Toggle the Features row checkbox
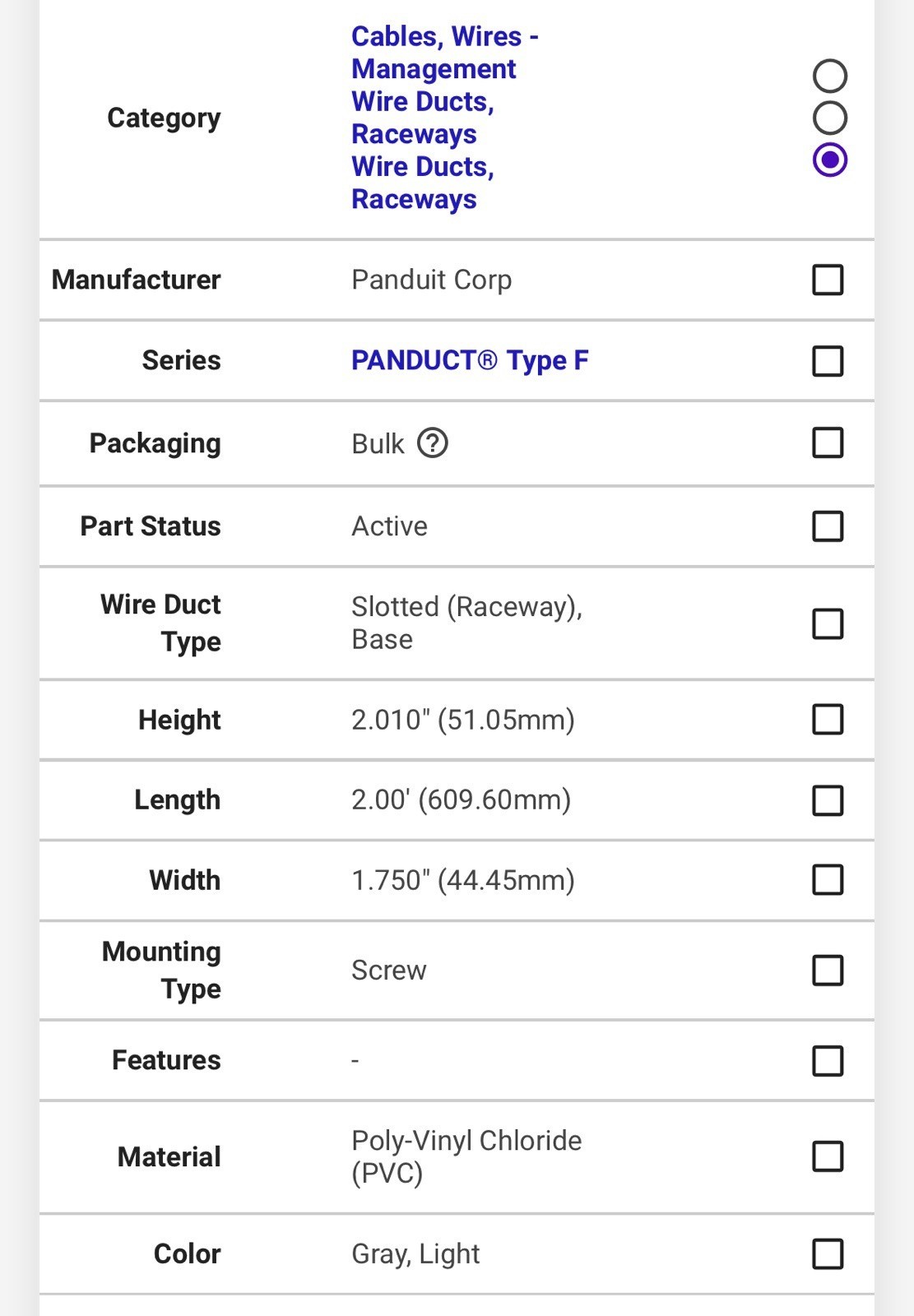This screenshot has width=914, height=1316. click(x=828, y=1061)
